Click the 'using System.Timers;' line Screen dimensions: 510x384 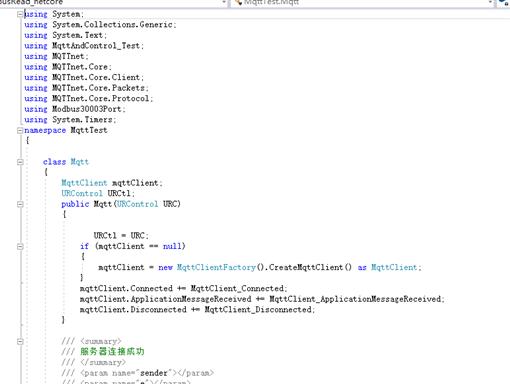tap(70, 120)
